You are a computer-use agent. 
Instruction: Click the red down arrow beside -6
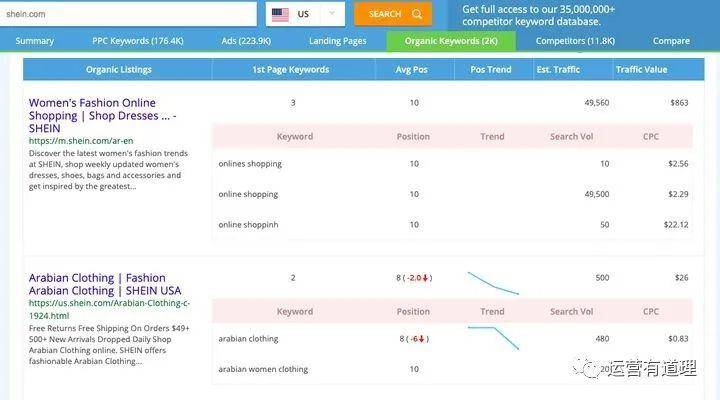421,339
